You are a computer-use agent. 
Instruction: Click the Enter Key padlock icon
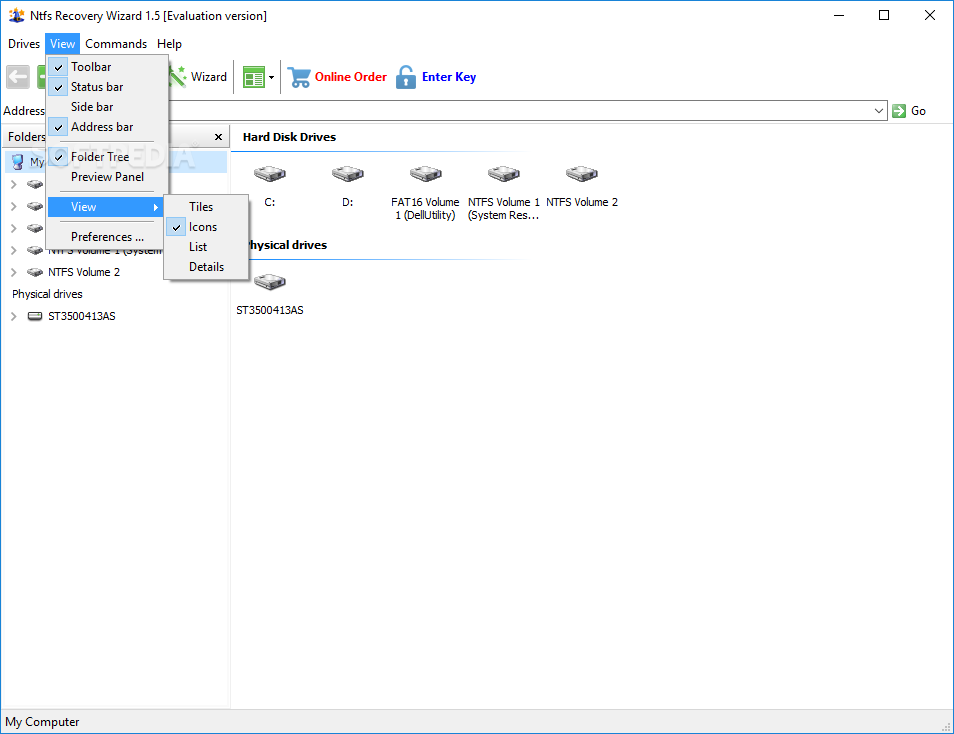[x=406, y=77]
